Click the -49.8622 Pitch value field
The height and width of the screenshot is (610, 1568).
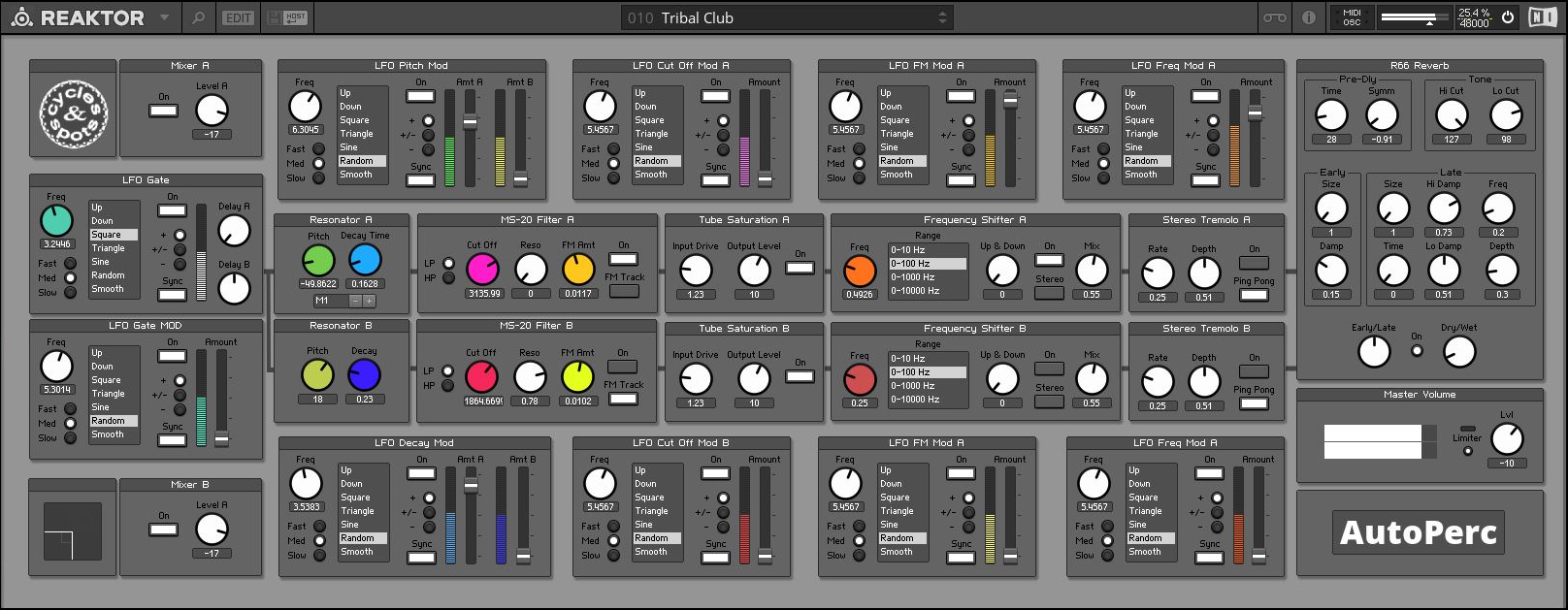tap(318, 284)
